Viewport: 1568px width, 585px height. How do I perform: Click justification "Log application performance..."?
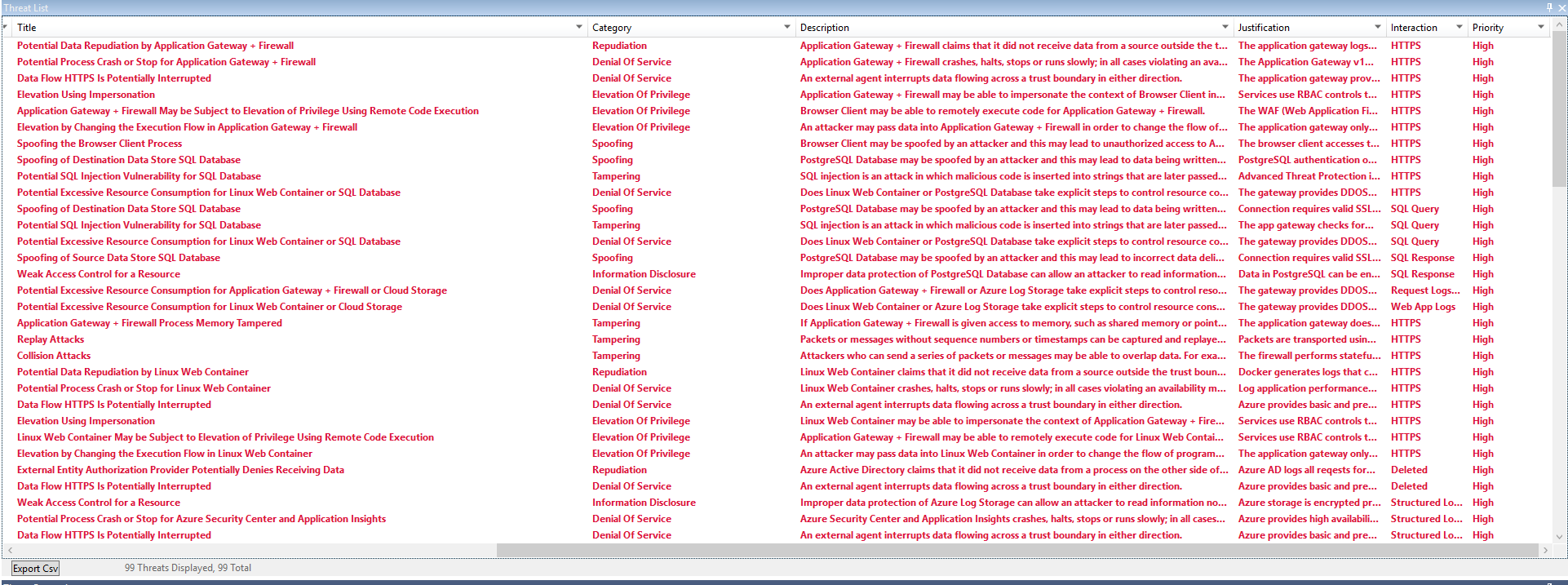pos(1308,388)
